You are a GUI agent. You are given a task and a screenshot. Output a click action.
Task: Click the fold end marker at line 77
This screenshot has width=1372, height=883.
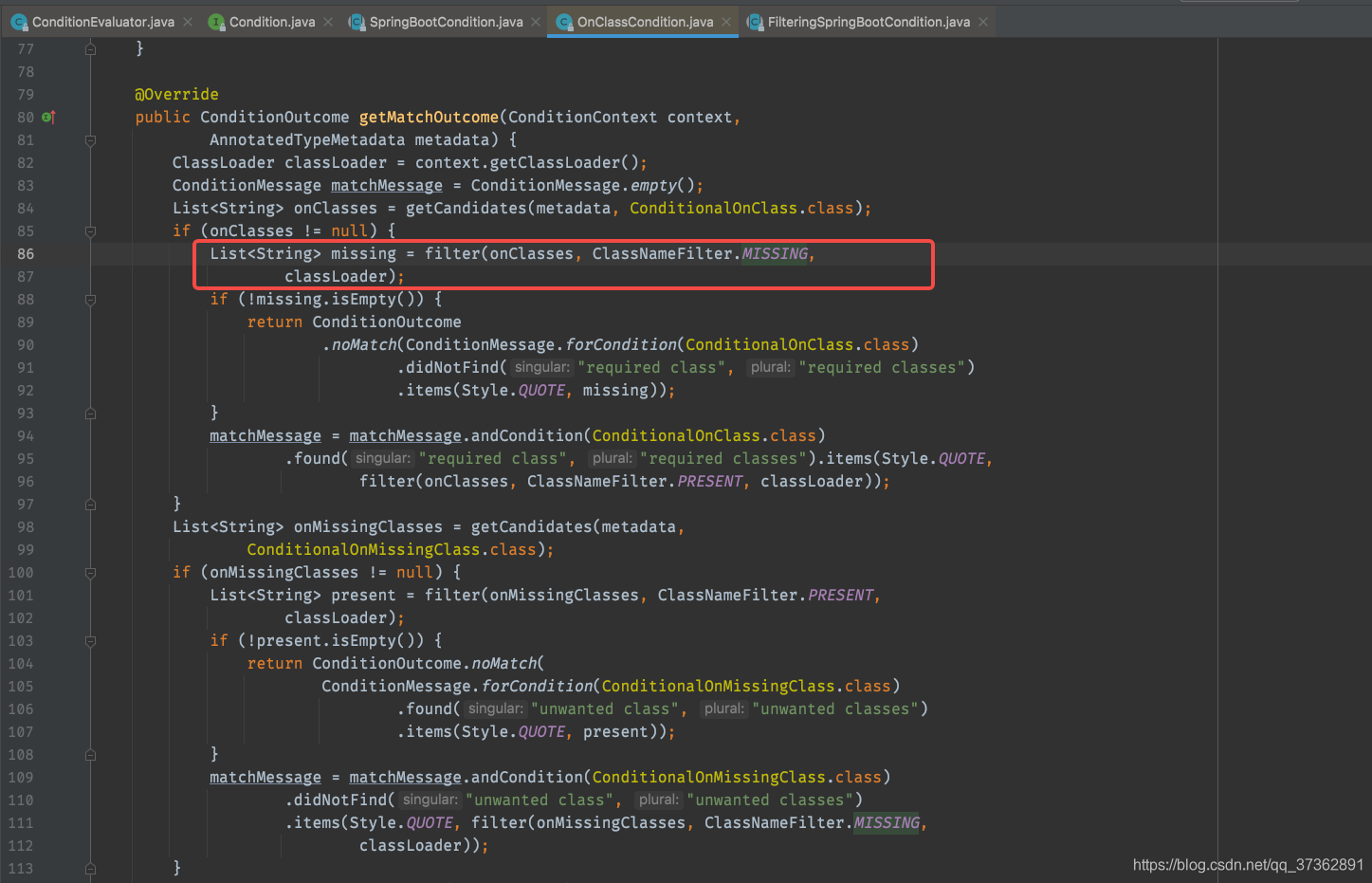coord(90,49)
